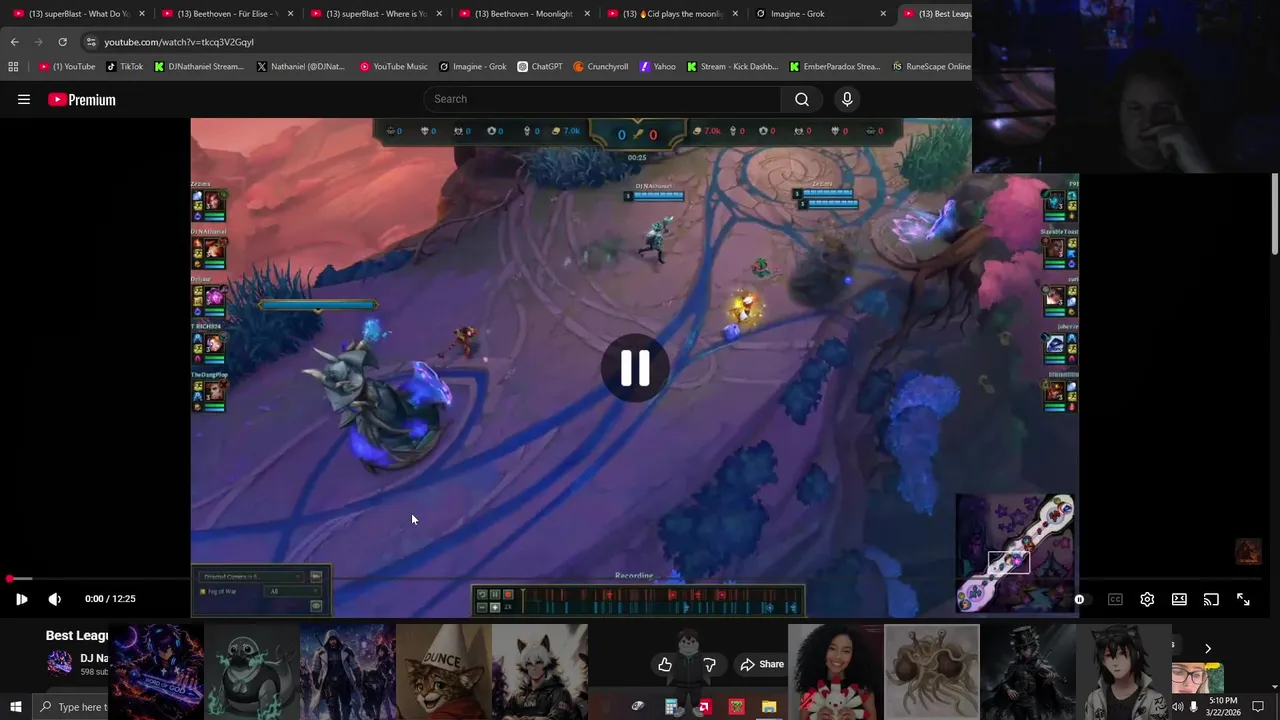Open taskbar calculator icon
The height and width of the screenshot is (720, 1280).
[x=672, y=707]
